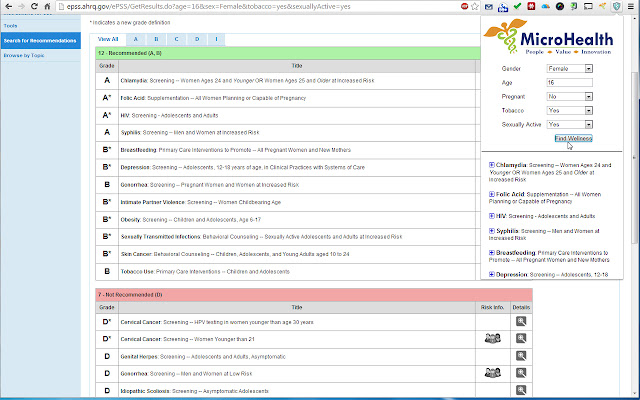
Task: Open details for Genital Herpes screening row
Action: click(x=521, y=355)
